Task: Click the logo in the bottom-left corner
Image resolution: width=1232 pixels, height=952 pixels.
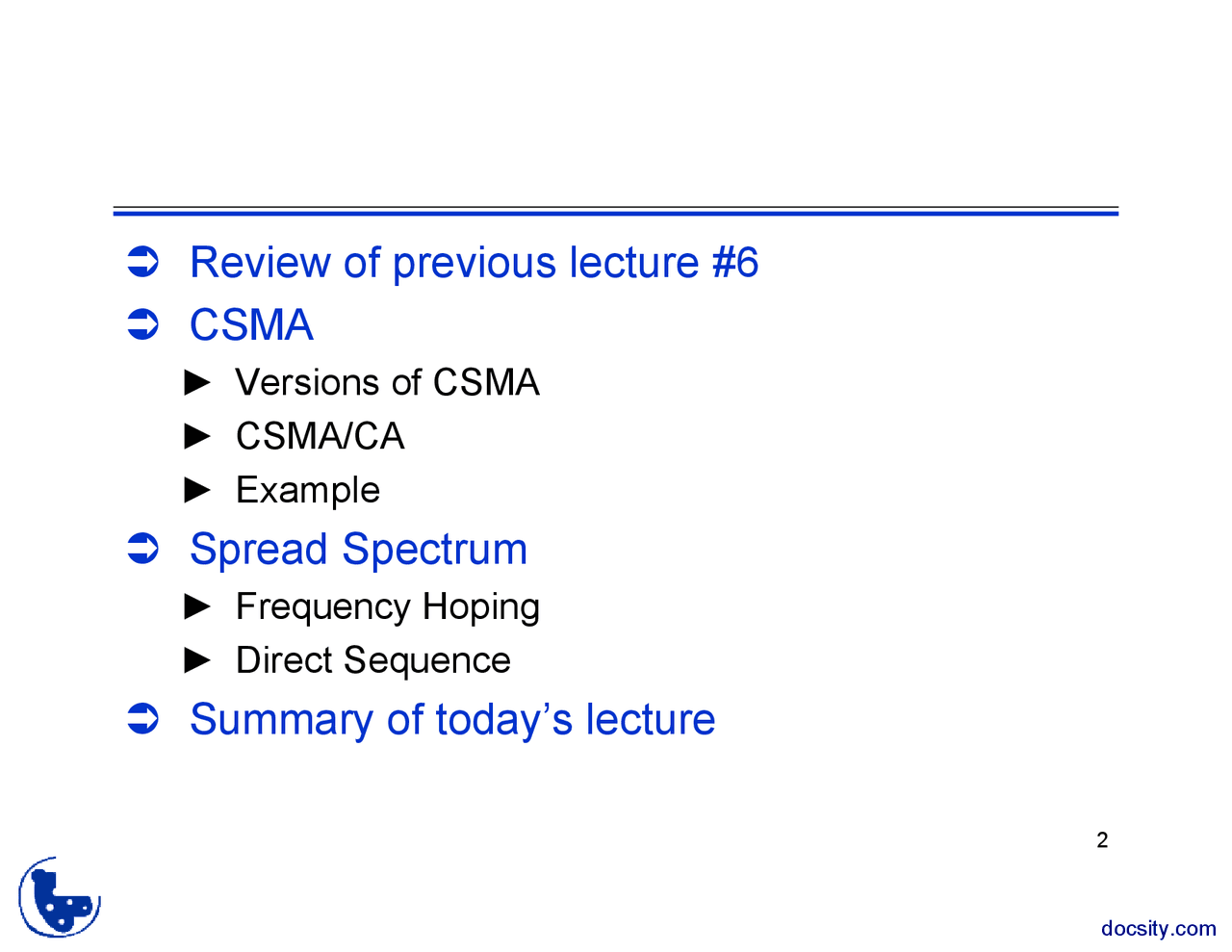Action: (60, 897)
